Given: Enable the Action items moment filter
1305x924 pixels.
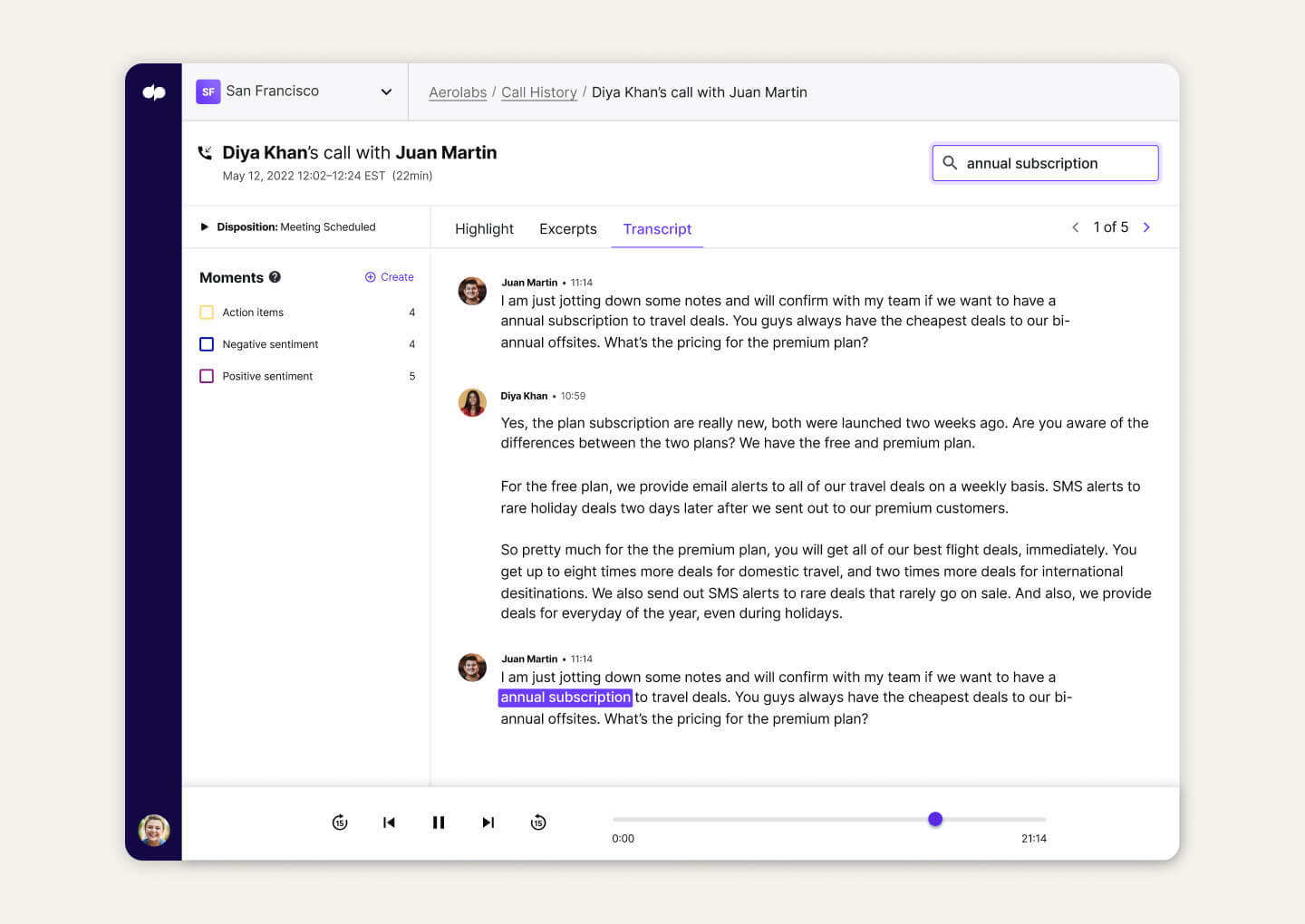Looking at the screenshot, I should pyautogui.click(x=206, y=312).
